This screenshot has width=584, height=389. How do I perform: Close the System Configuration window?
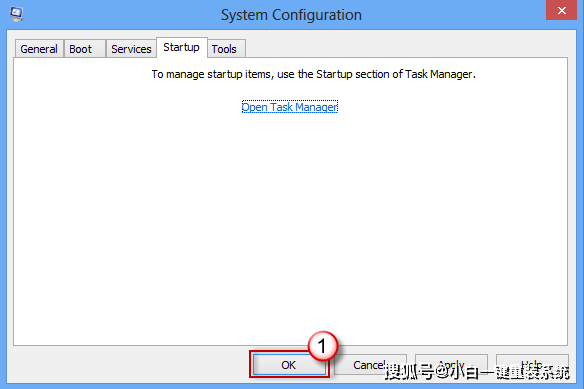pyautogui.click(x=561, y=10)
